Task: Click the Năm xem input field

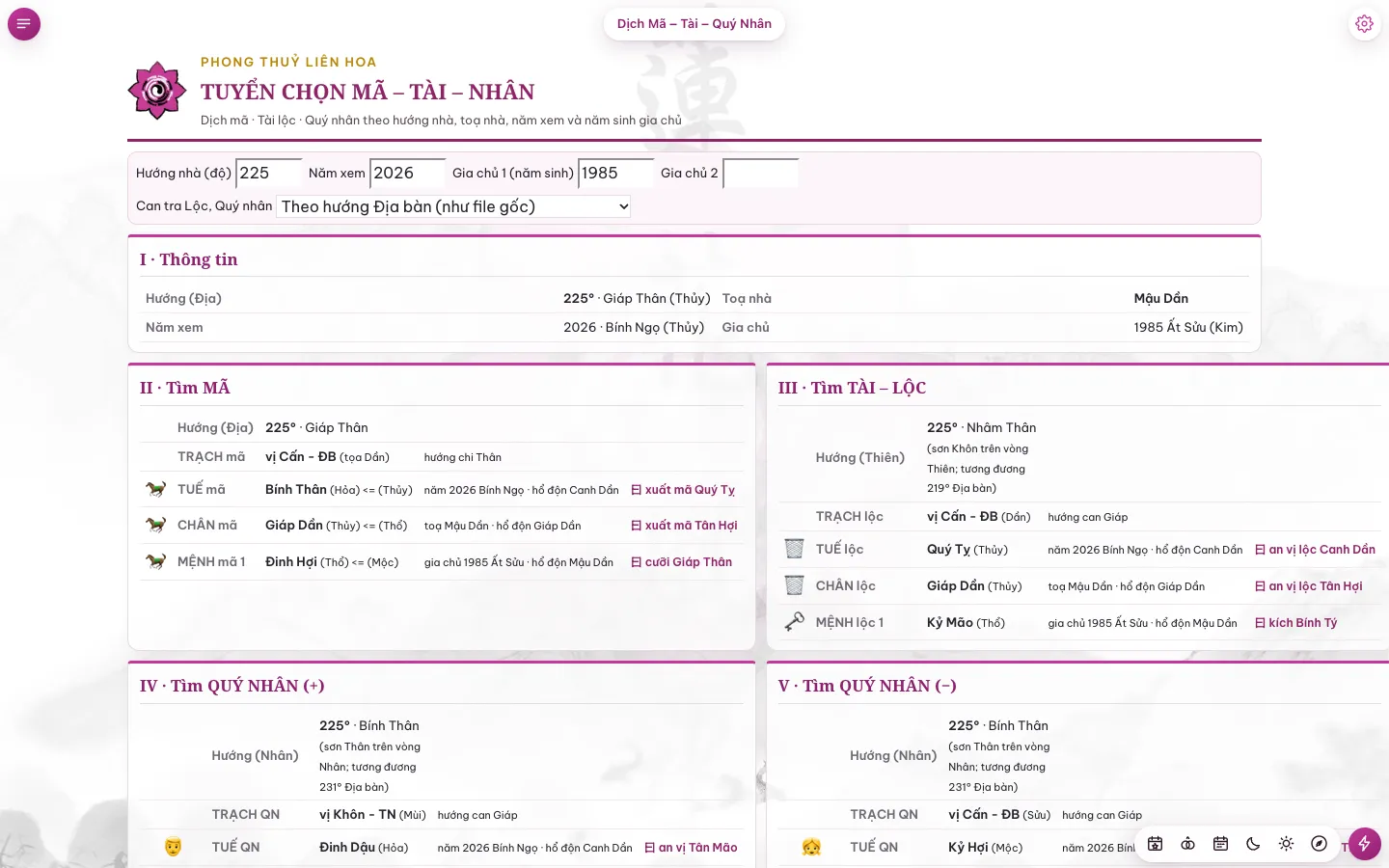Action: (408, 174)
